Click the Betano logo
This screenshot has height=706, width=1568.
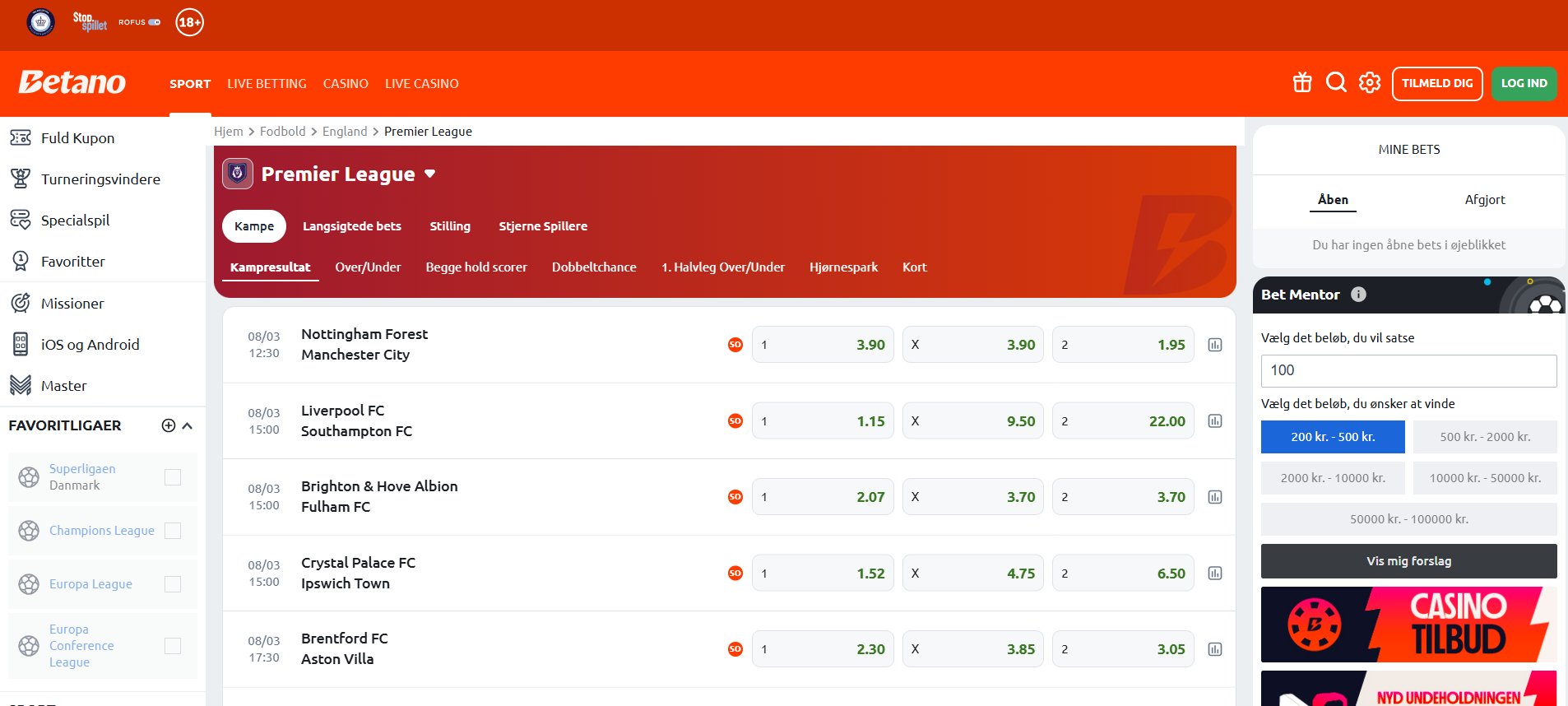click(72, 83)
